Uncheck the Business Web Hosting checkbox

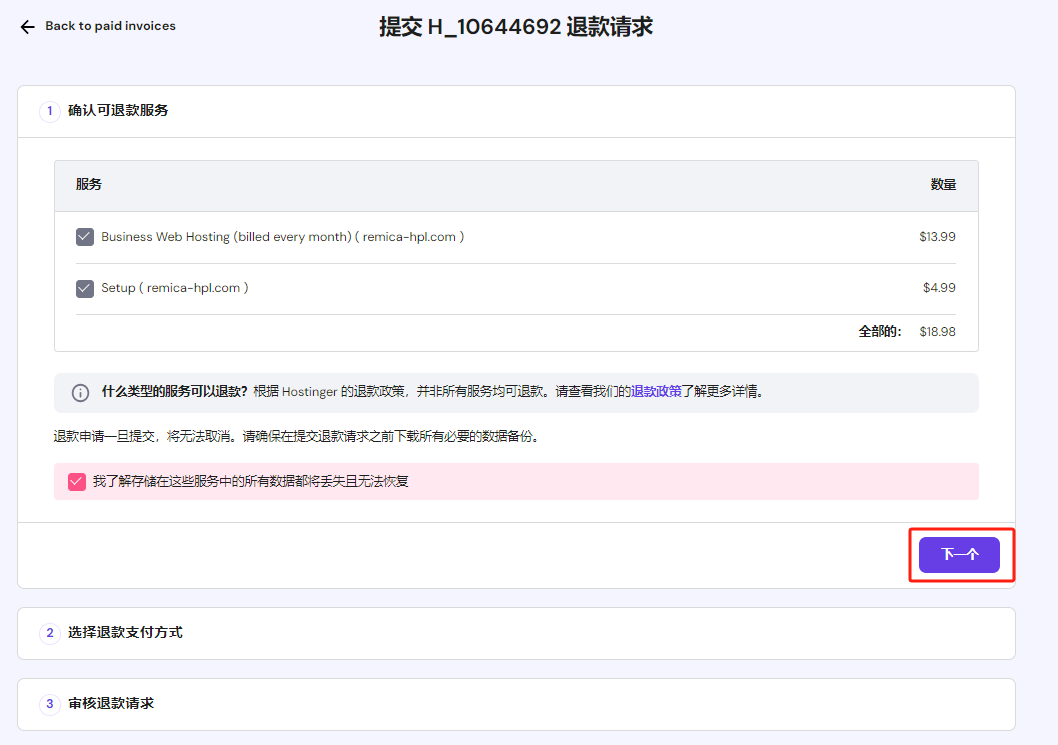tap(85, 237)
